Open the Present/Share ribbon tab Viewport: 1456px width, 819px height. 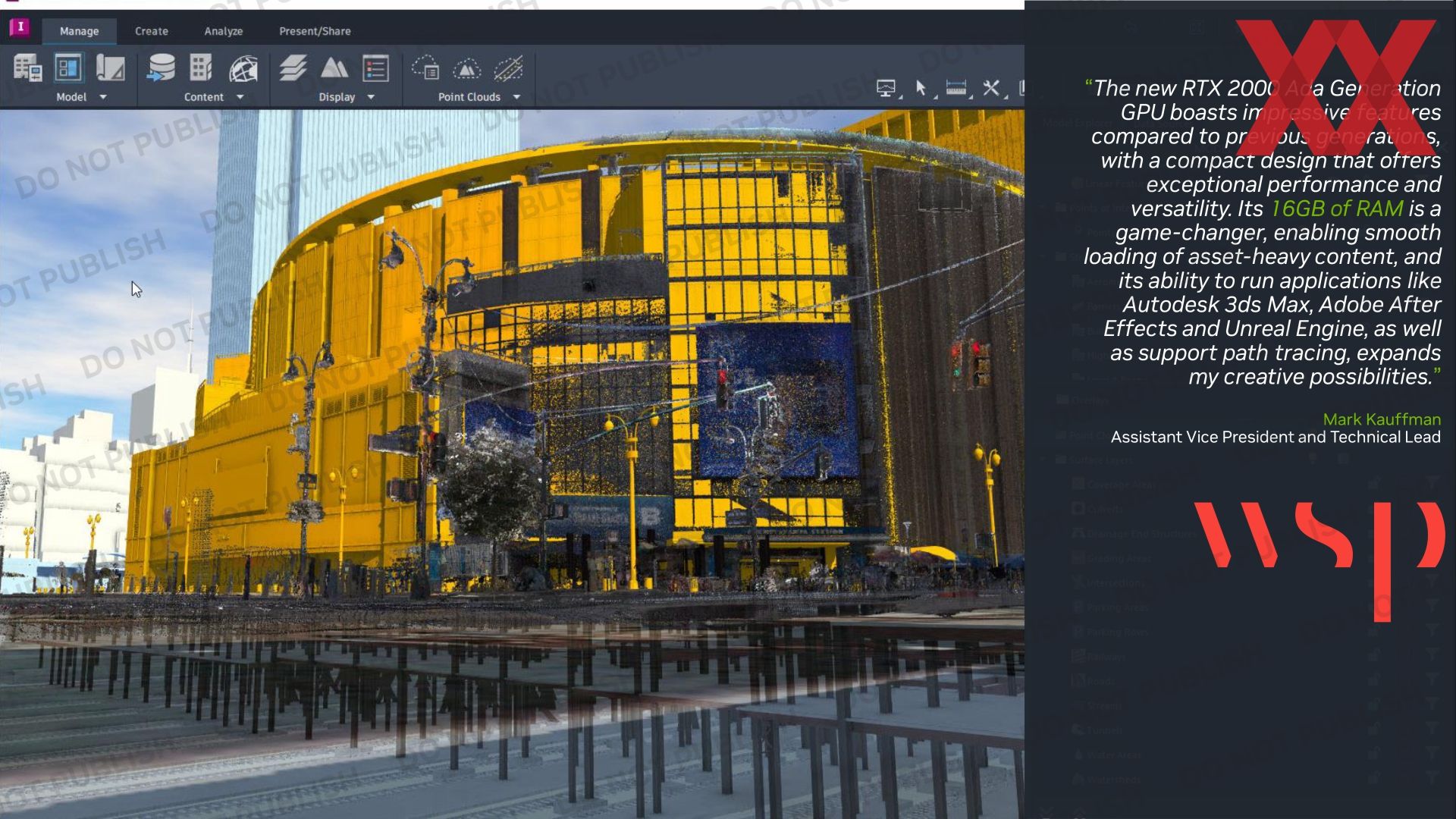coord(315,31)
